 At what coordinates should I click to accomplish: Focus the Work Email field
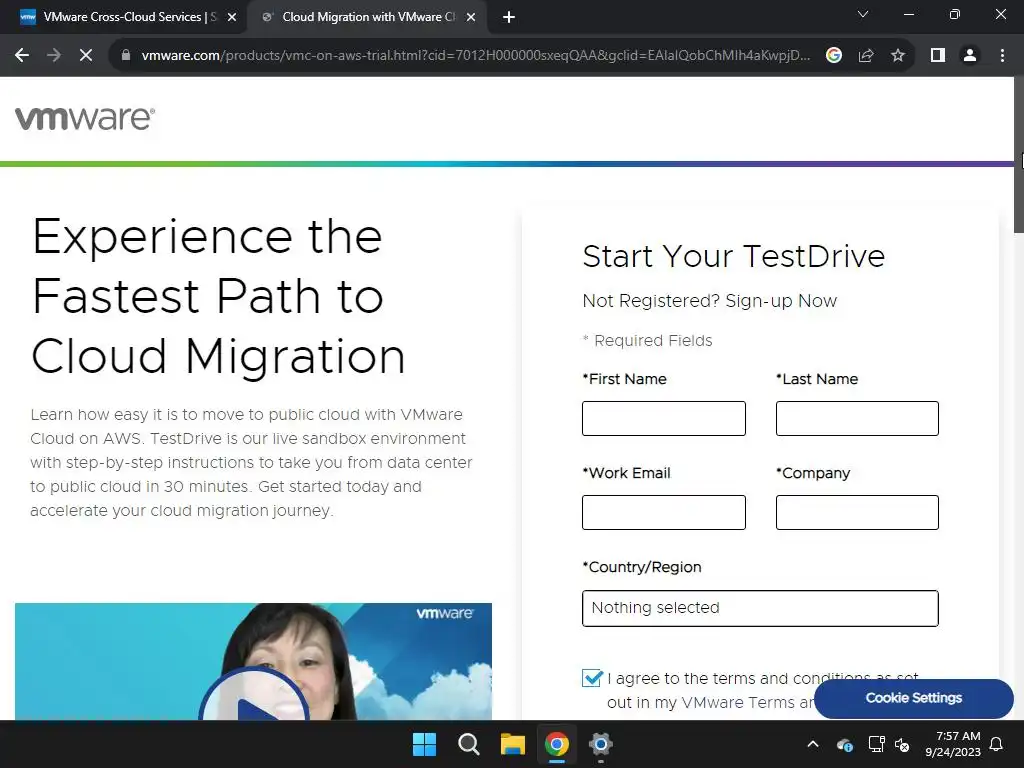click(x=664, y=513)
